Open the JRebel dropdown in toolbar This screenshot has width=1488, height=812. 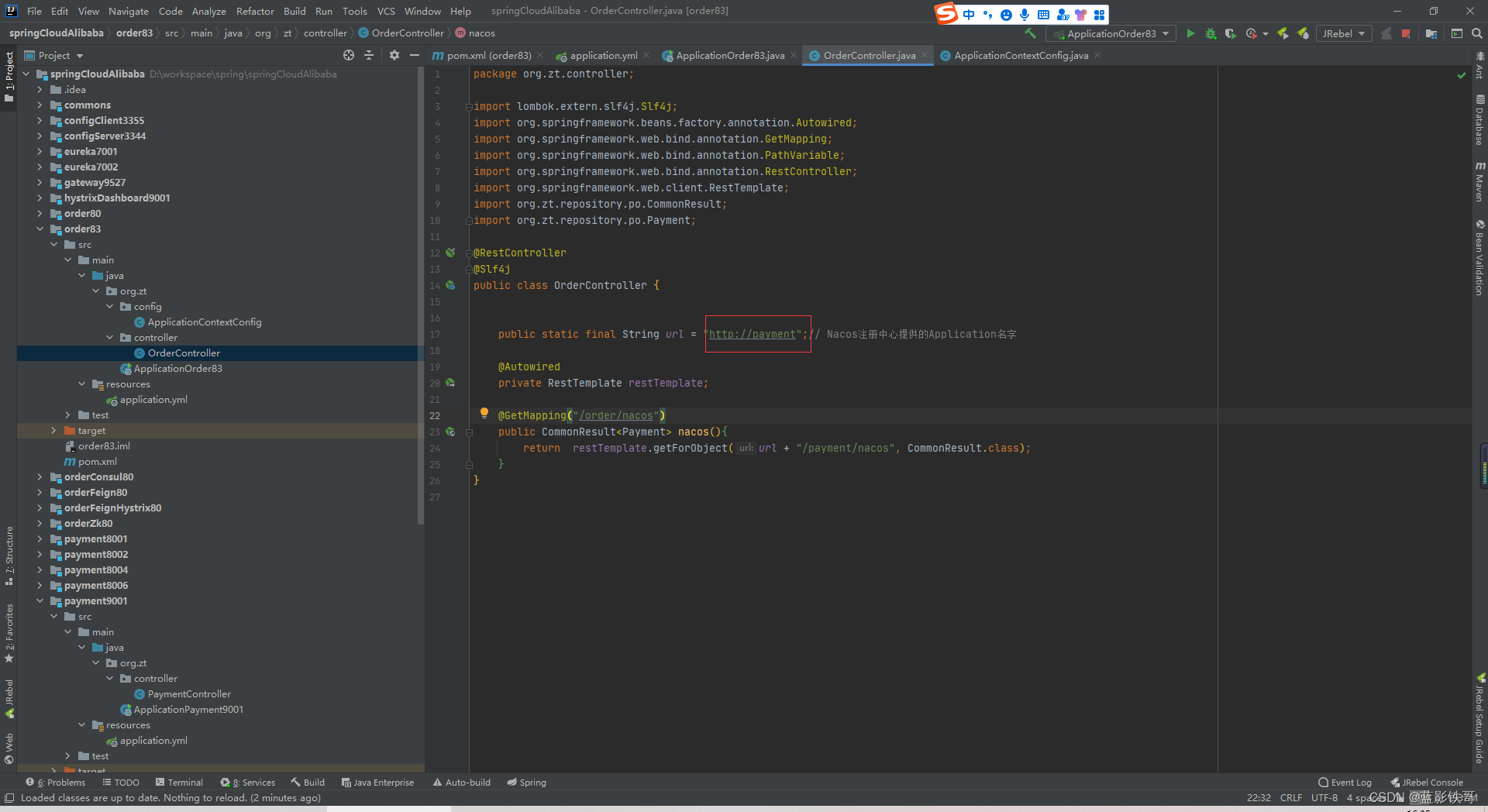pyautogui.click(x=1344, y=33)
